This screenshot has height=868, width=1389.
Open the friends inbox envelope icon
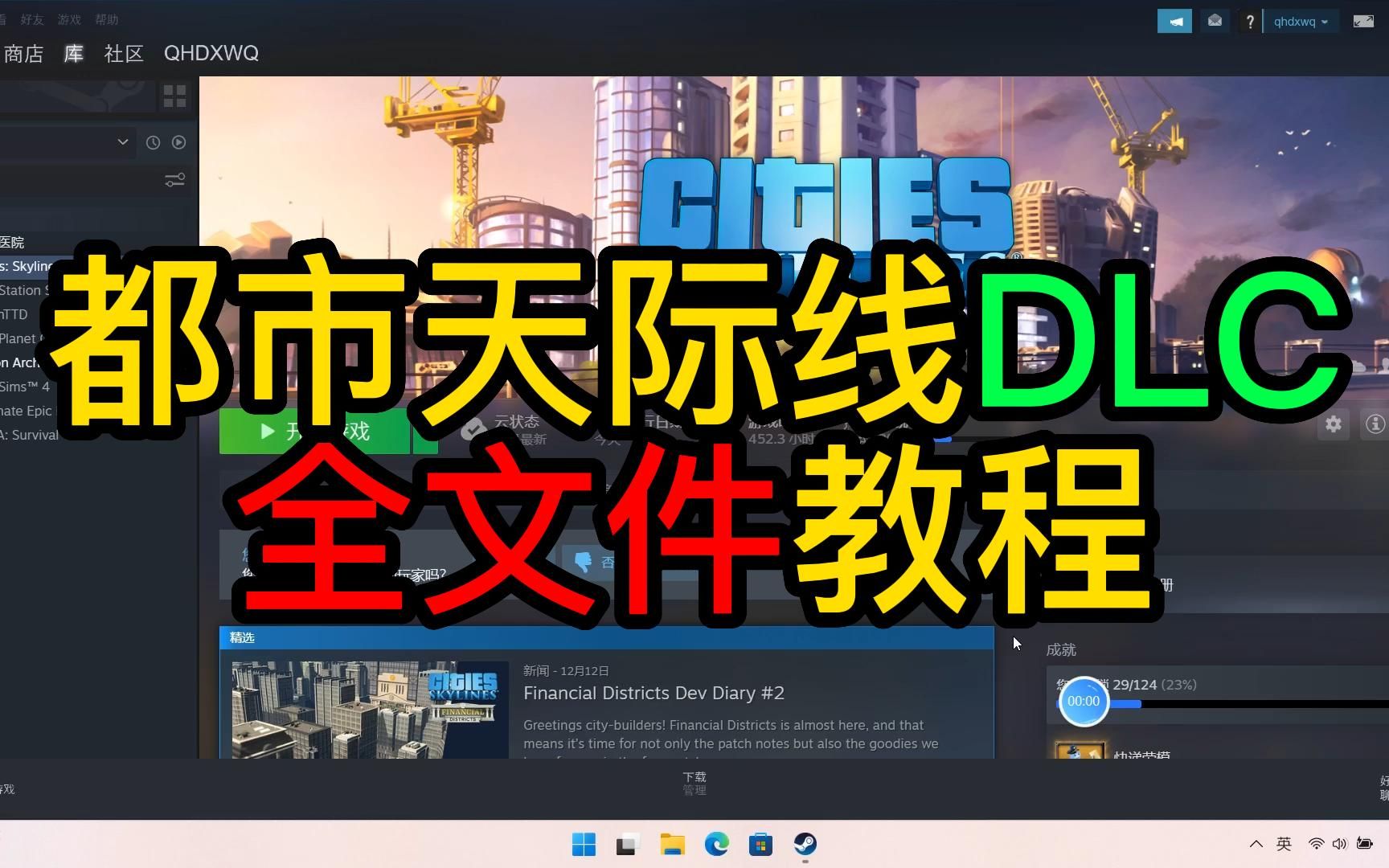(x=1215, y=22)
